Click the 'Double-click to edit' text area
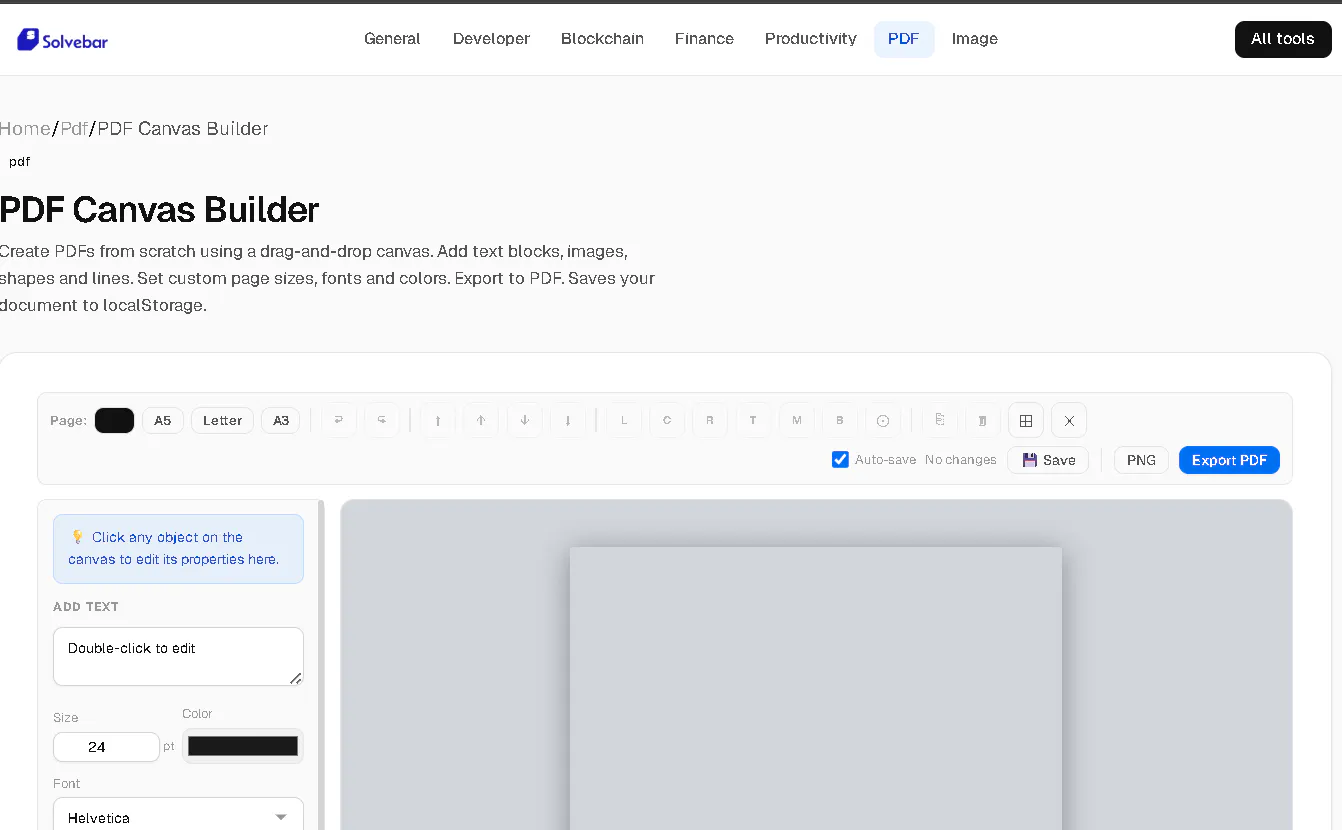Viewport: 1342px width, 830px height. [178, 656]
